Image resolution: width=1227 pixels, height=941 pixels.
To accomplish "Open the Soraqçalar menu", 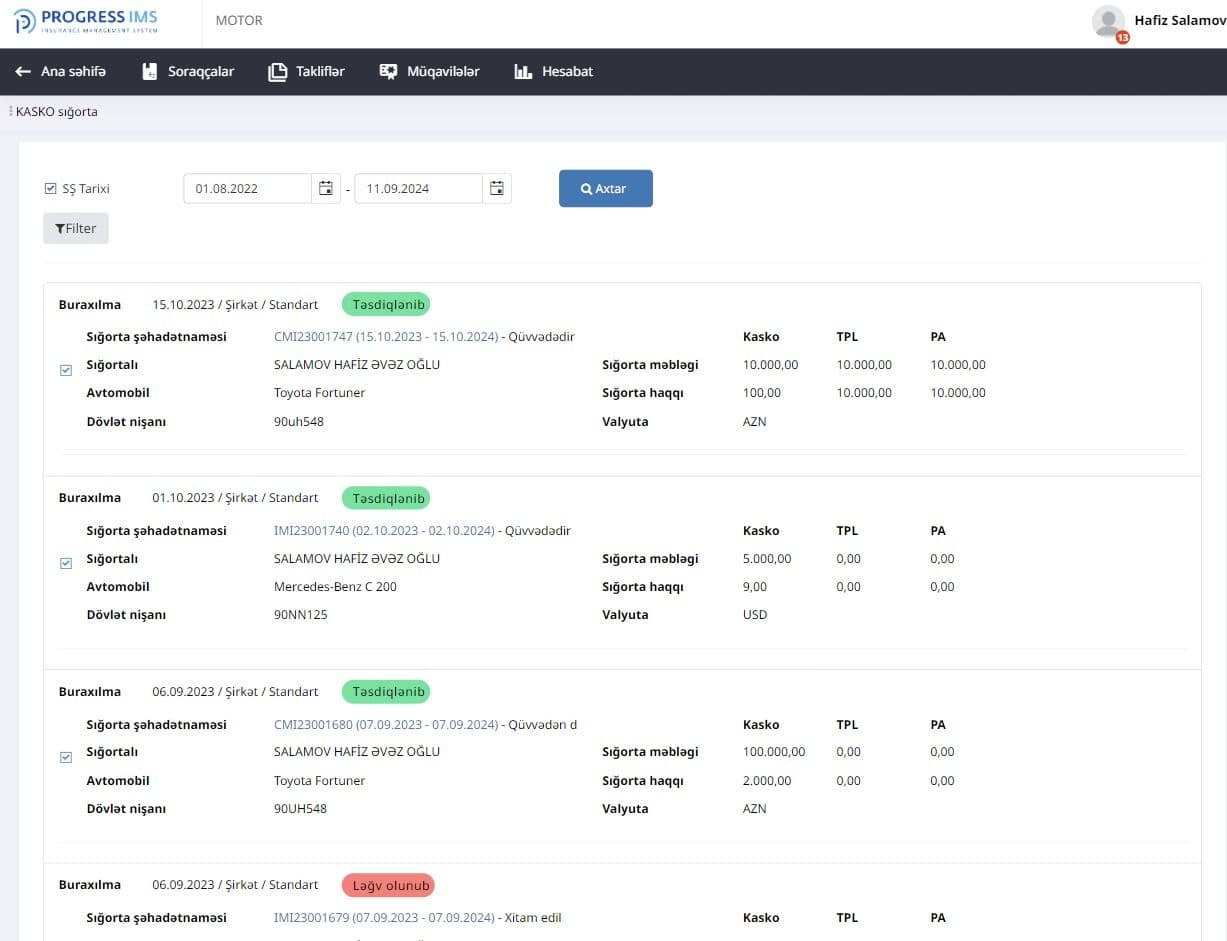I will point(201,72).
